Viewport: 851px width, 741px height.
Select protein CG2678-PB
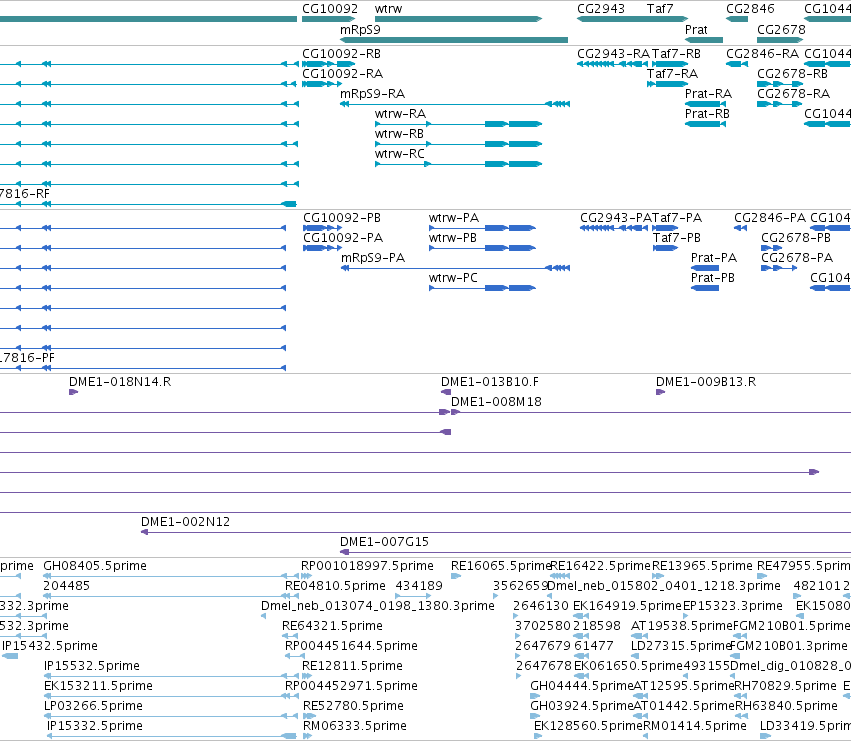796,238
